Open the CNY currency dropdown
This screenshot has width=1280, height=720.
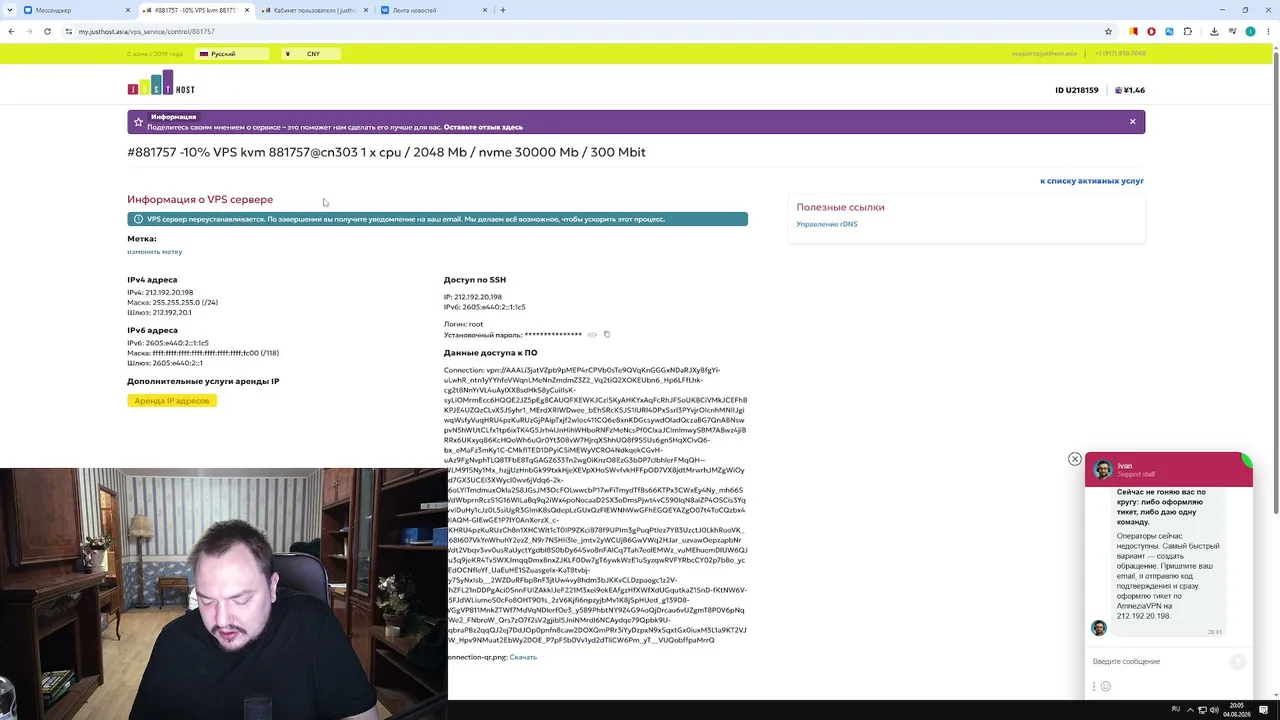[311, 54]
